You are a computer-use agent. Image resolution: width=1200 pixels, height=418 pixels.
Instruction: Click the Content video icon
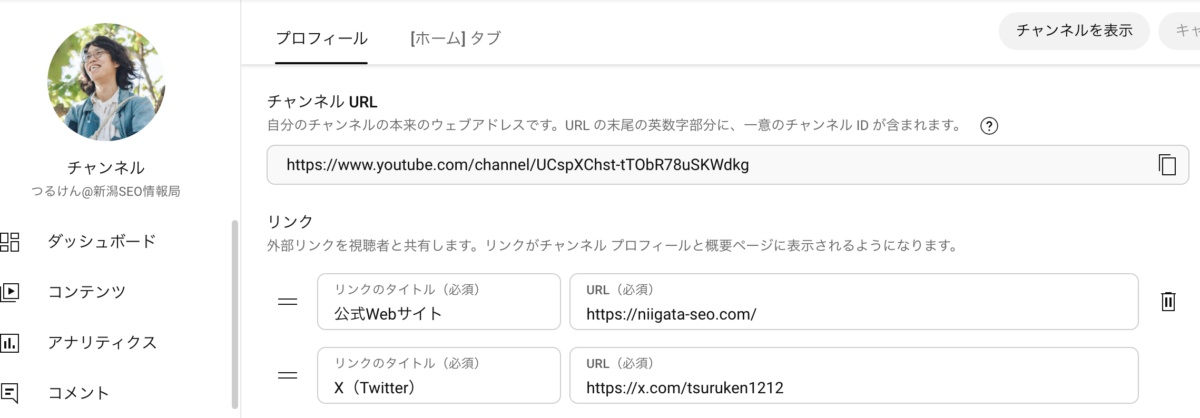[x=10, y=292]
